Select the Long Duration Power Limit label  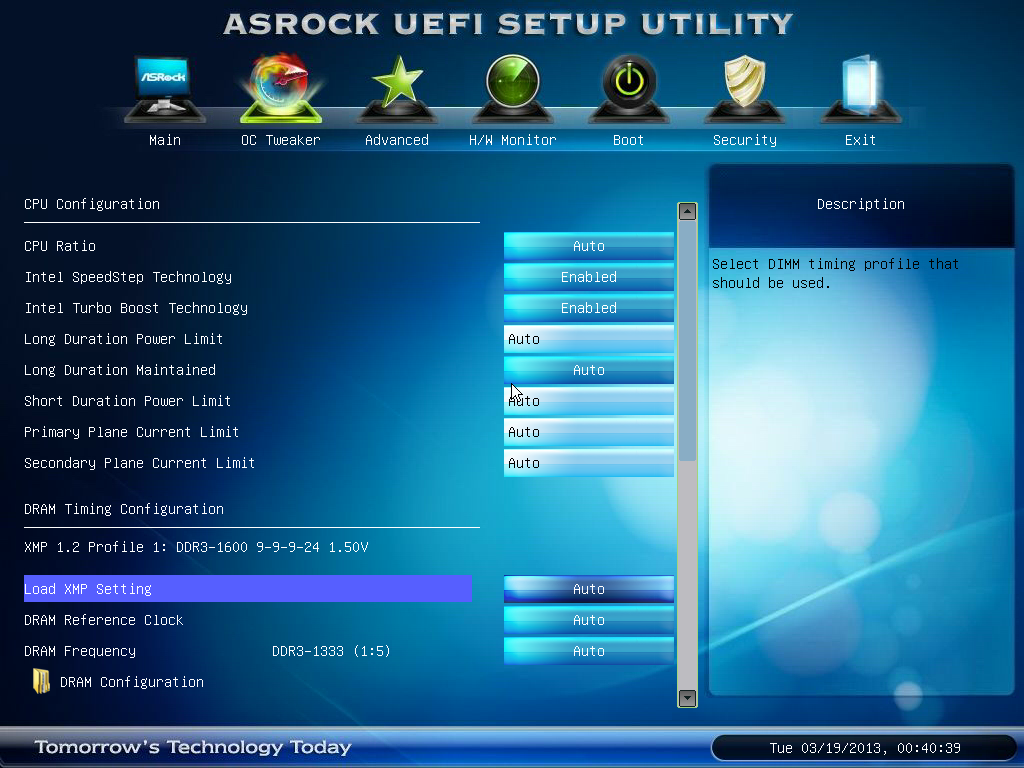tap(123, 339)
